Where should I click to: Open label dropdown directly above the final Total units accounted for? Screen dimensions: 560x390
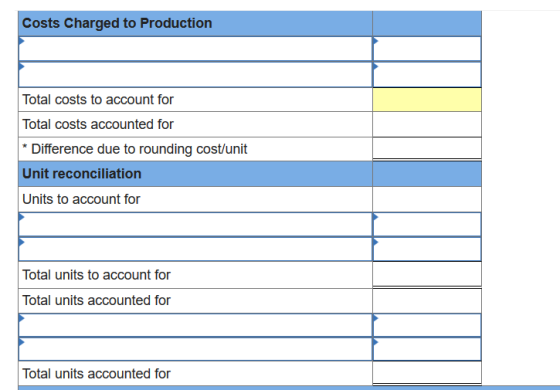click(195, 349)
